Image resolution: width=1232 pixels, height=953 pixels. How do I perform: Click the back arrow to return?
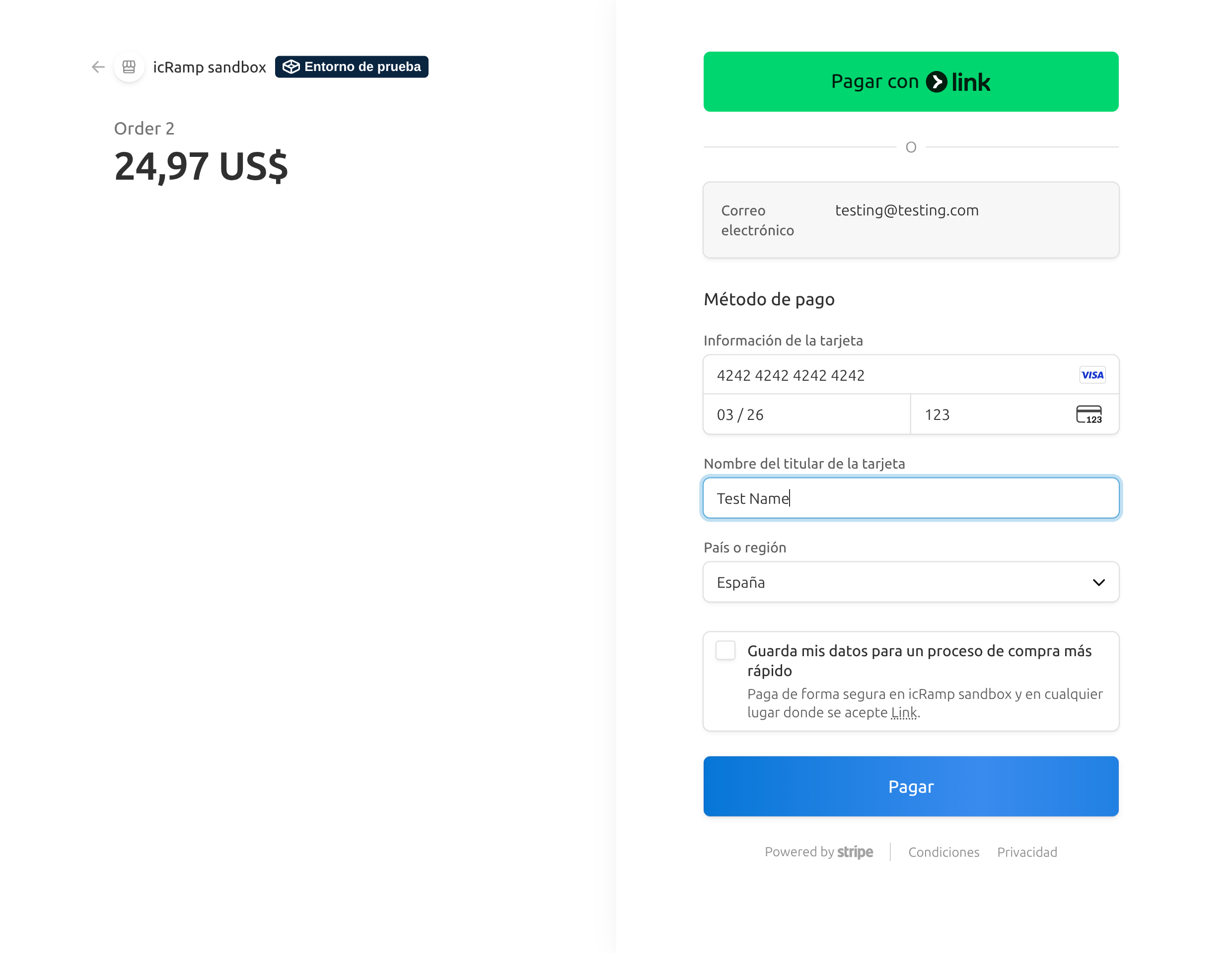click(98, 67)
